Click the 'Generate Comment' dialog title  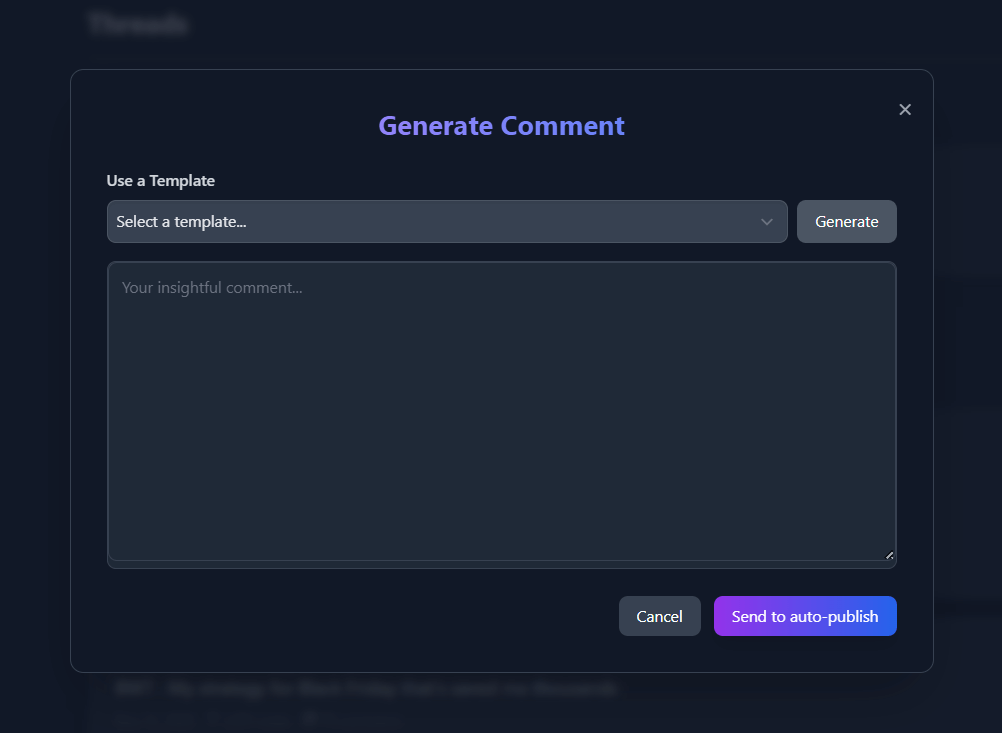coord(501,126)
